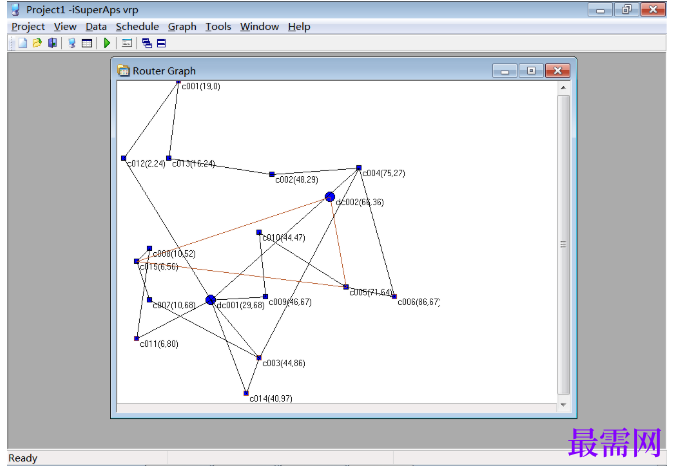The image size is (680, 474).
Task: Click the new project page icon
Action: coord(23,43)
